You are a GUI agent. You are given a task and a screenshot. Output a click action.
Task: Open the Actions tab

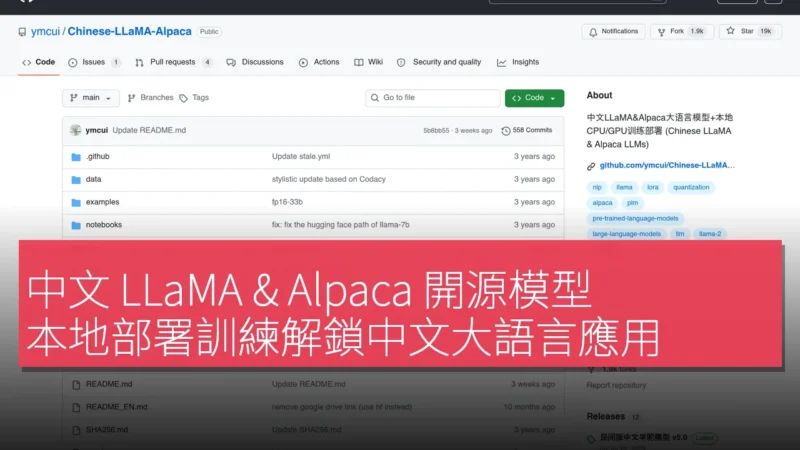tap(319, 62)
